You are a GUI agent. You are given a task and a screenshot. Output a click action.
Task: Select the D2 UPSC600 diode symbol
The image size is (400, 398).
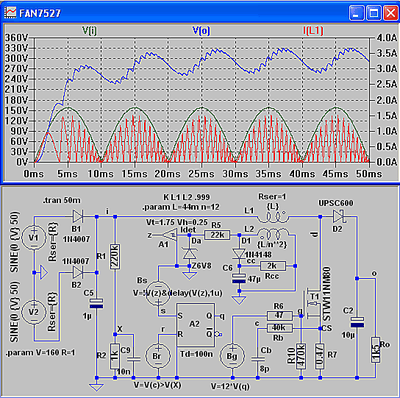(338, 217)
